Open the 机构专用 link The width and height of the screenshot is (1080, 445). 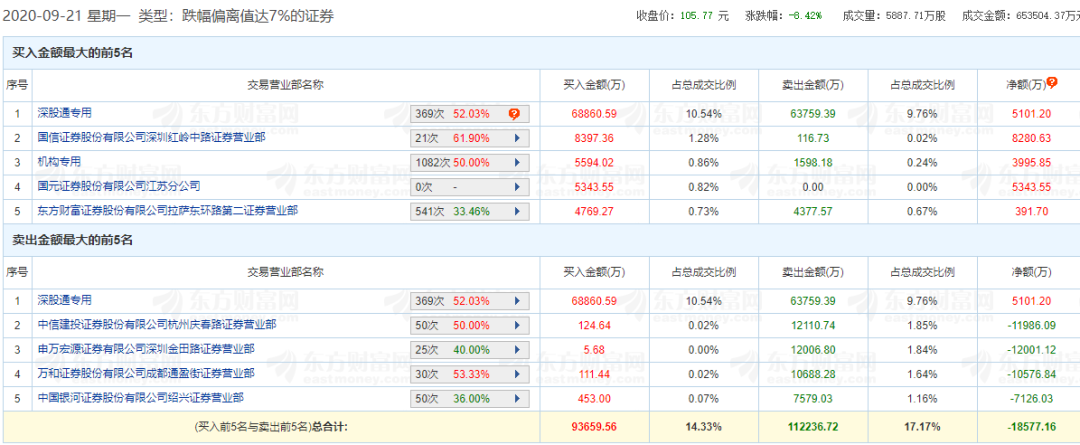[x=59, y=161]
